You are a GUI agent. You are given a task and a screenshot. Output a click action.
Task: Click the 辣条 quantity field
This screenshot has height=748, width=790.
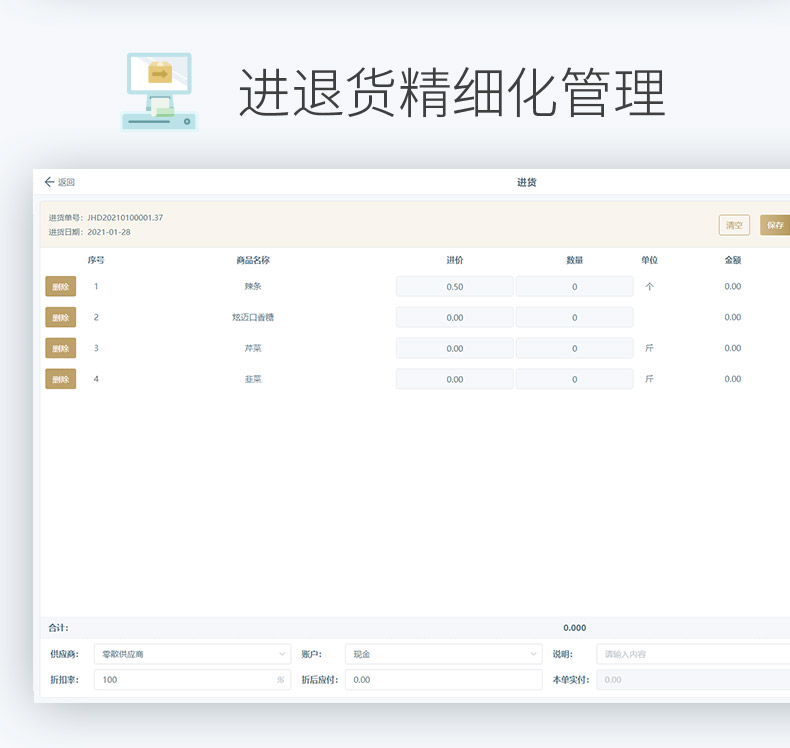(x=574, y=287)
